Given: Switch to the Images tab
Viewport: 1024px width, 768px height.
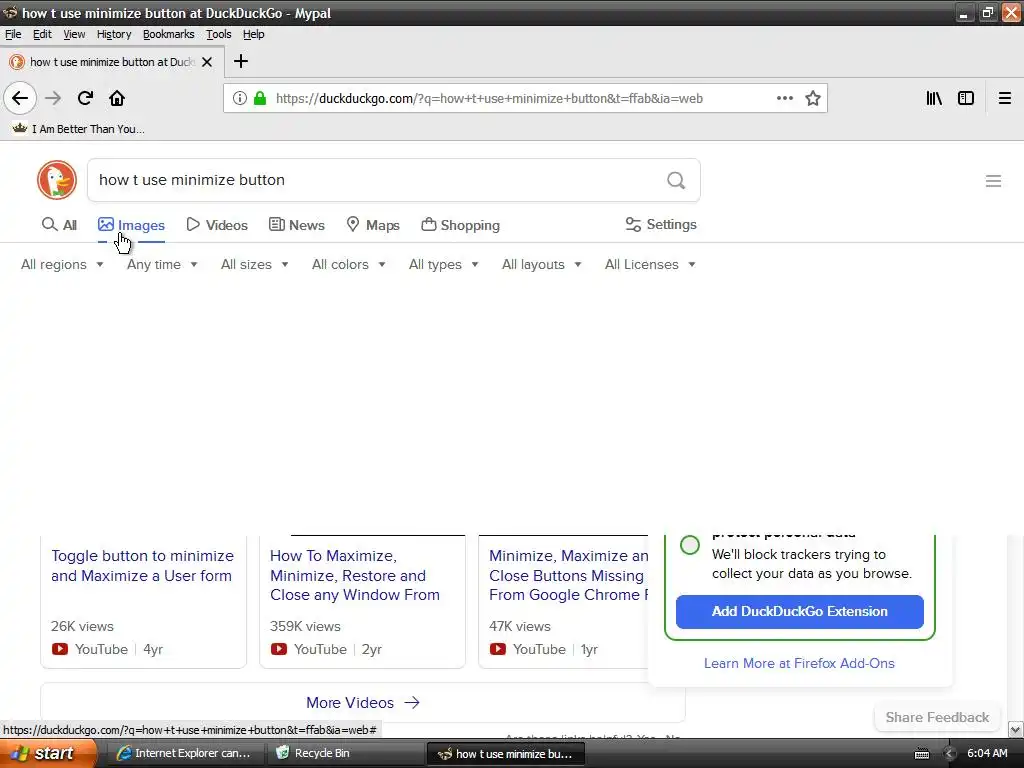Looking at the screenshot, I should click(x=131, y=225).
